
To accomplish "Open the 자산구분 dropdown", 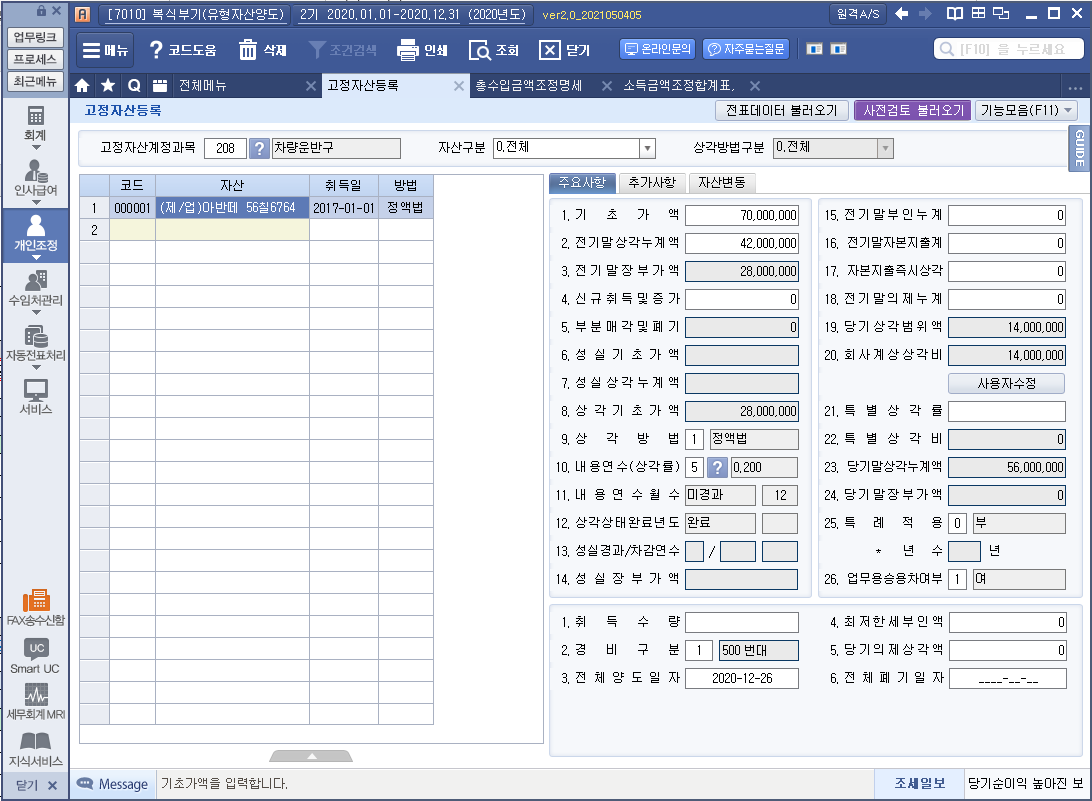I will (646, 148).
